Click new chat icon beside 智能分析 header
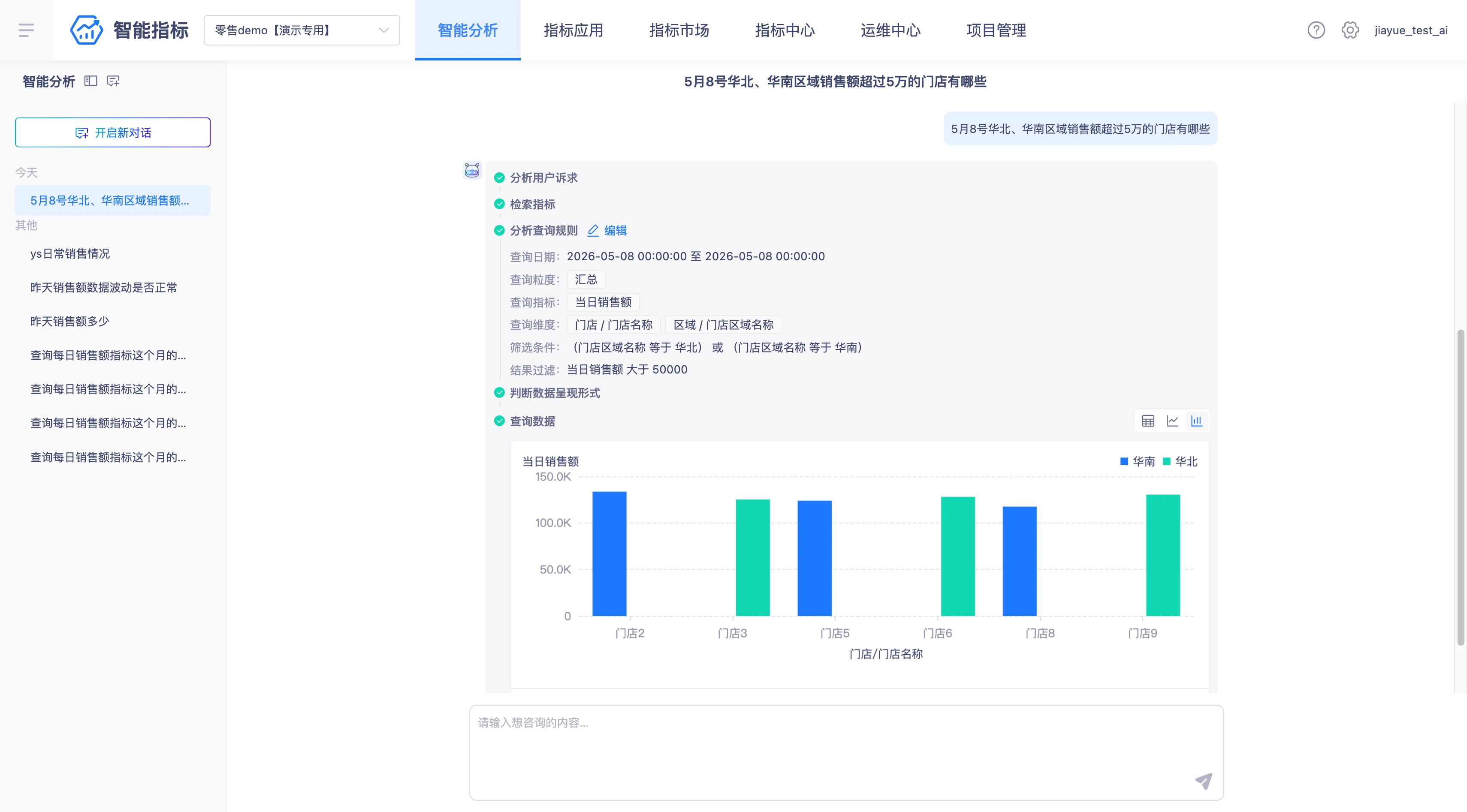The width and height of the screenshot is (1467, 812). (x=113, y=81)
